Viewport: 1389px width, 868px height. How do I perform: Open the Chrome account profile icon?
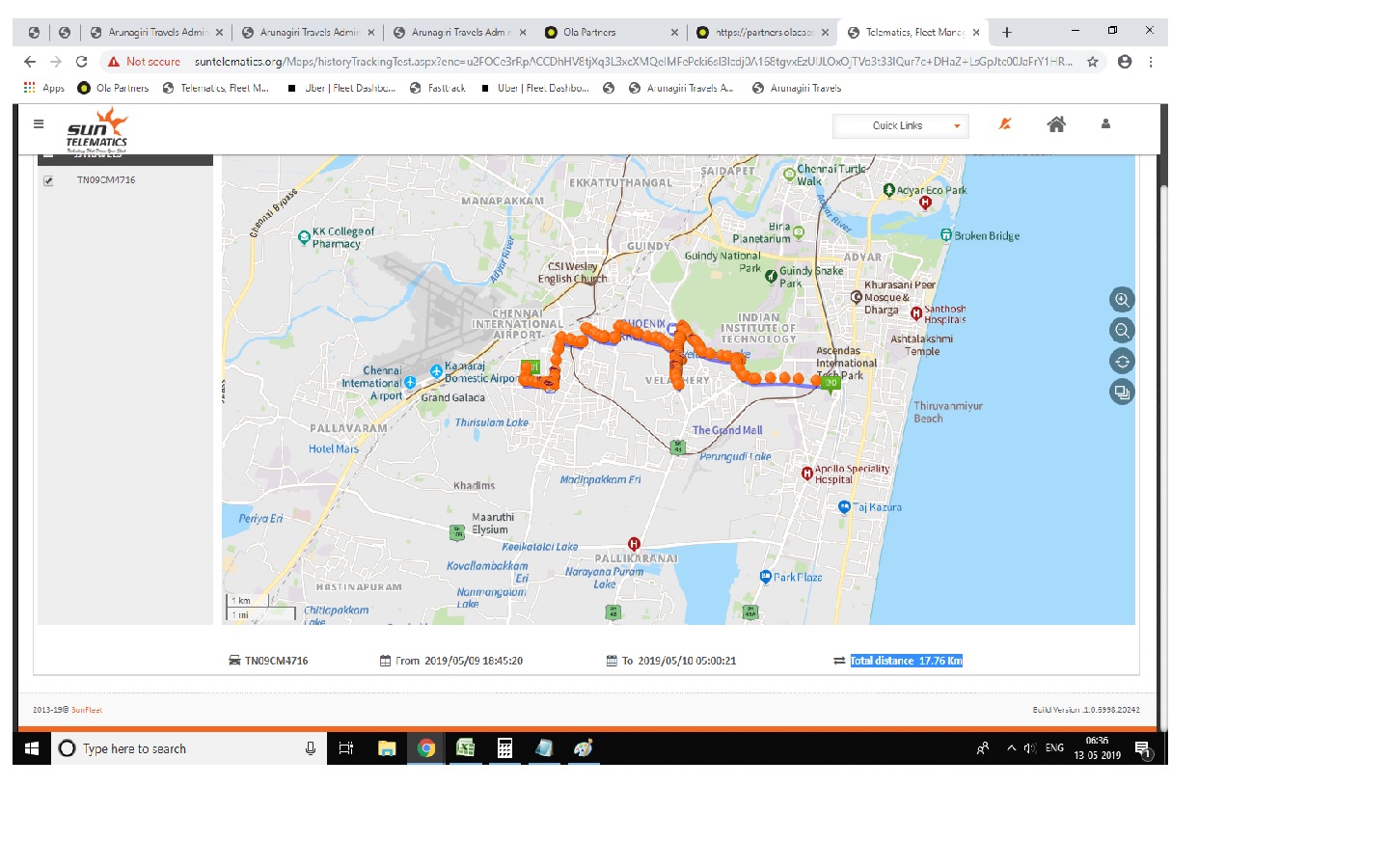(x=1125, y=62)
